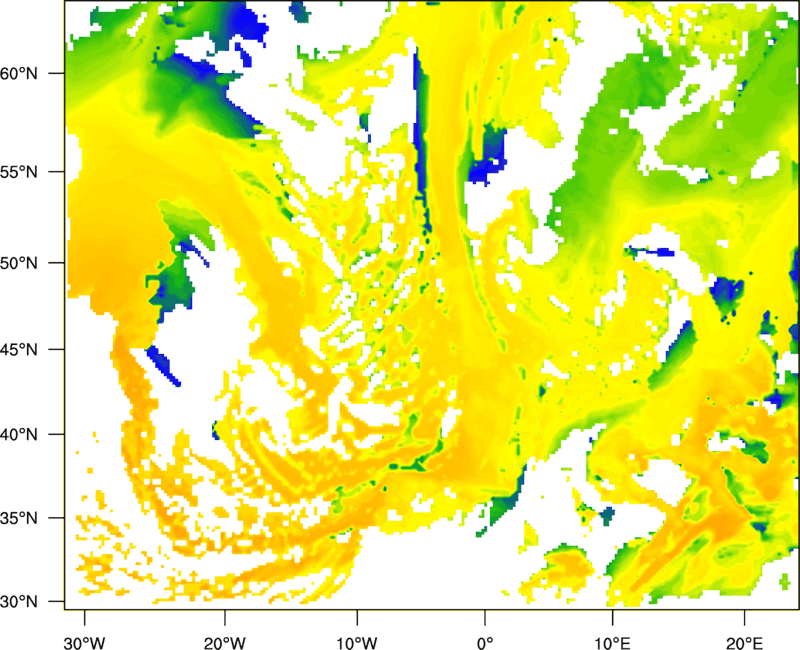800x650 pixels.
Task: Click the 55°N latitude label
Action: (19, 172)
